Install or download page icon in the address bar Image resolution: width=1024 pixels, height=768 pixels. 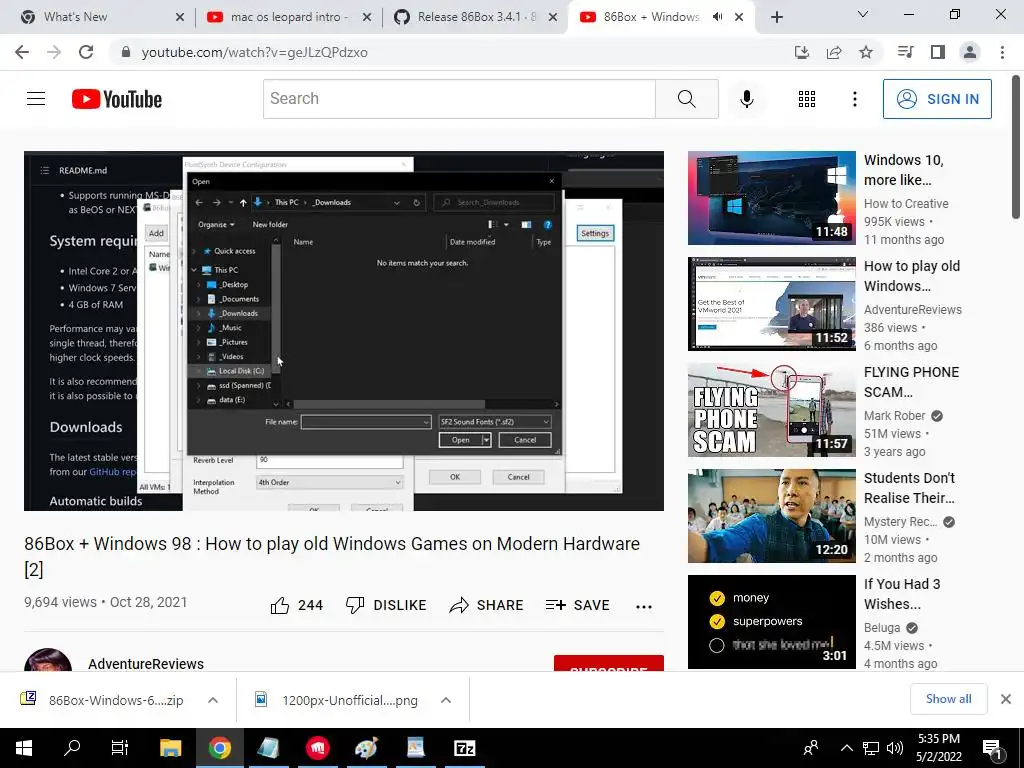802,52
